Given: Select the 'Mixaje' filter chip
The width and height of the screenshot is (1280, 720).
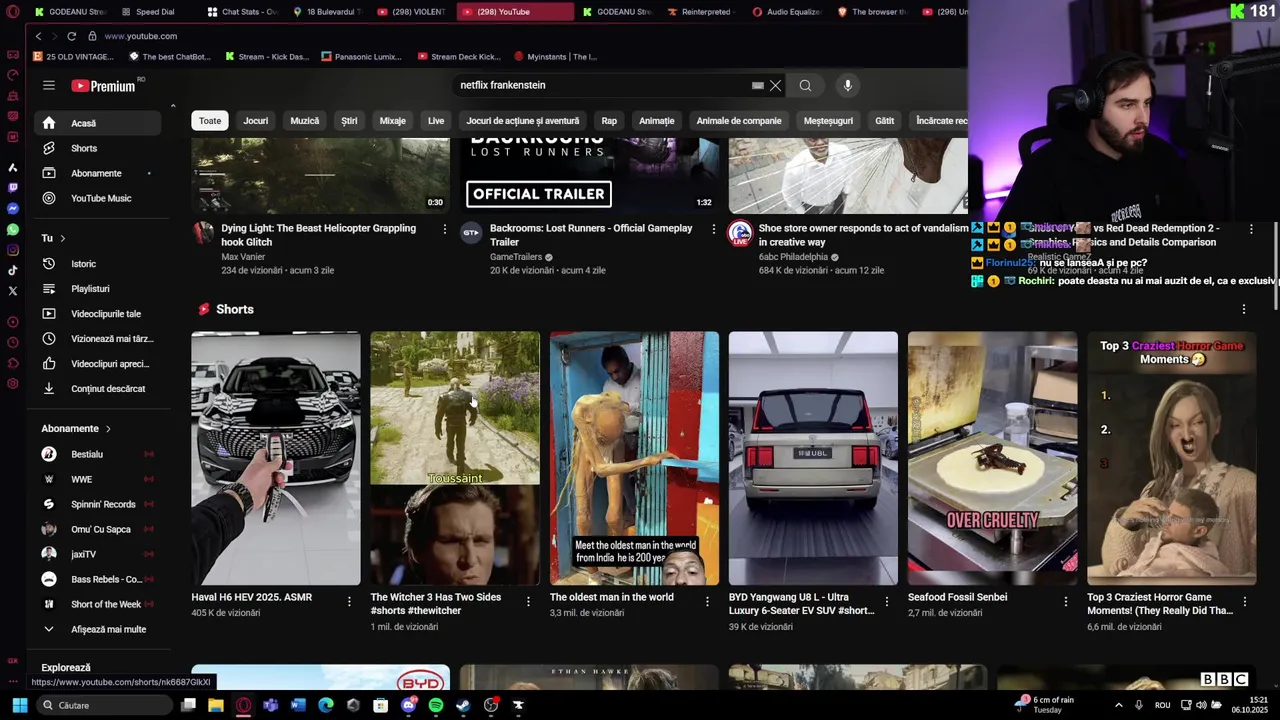Looking at the screenshot, I should click(x=393, y=121).
